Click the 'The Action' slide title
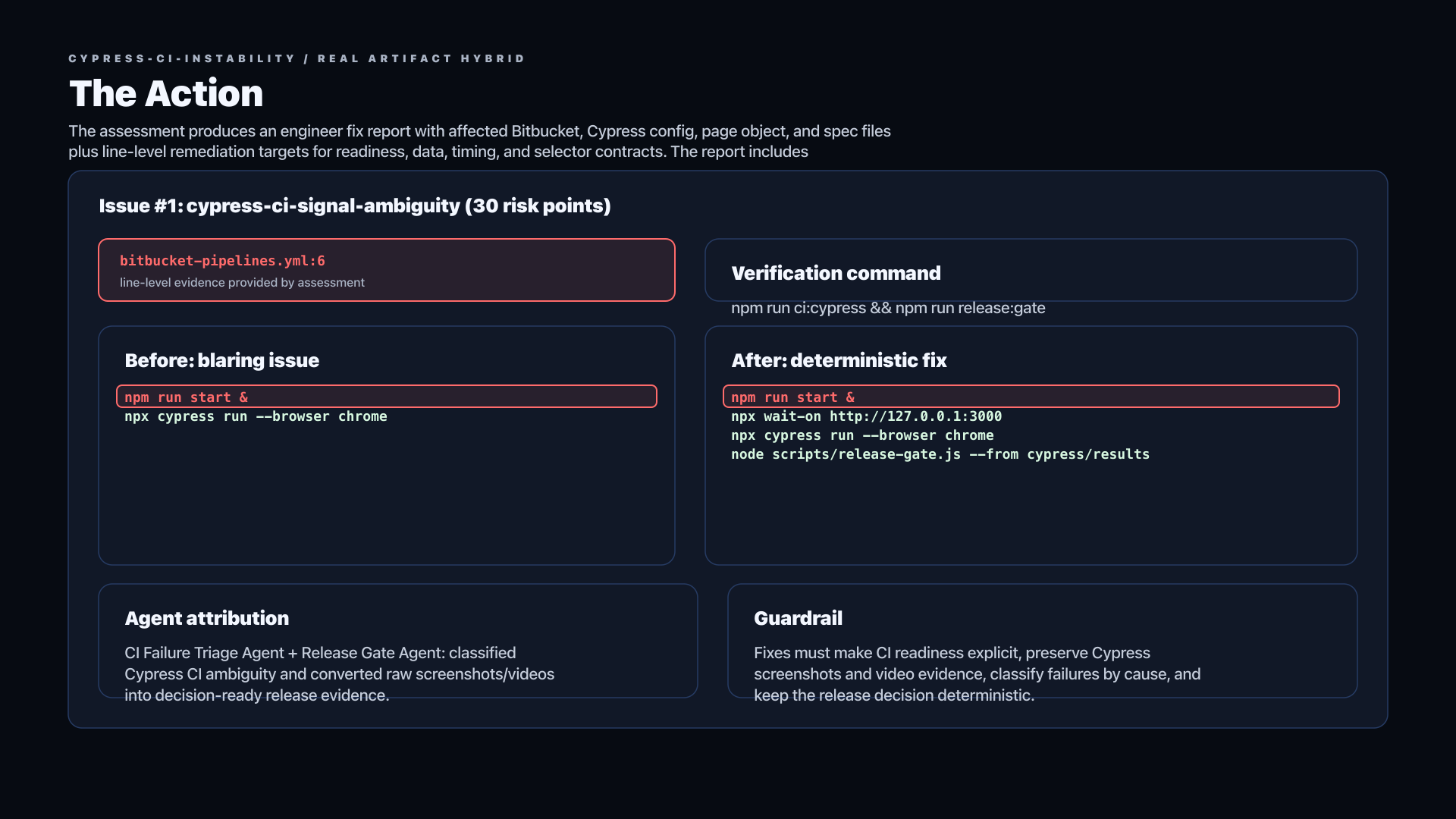Screen dimensions: 1456x819 [x=166, y=93]
